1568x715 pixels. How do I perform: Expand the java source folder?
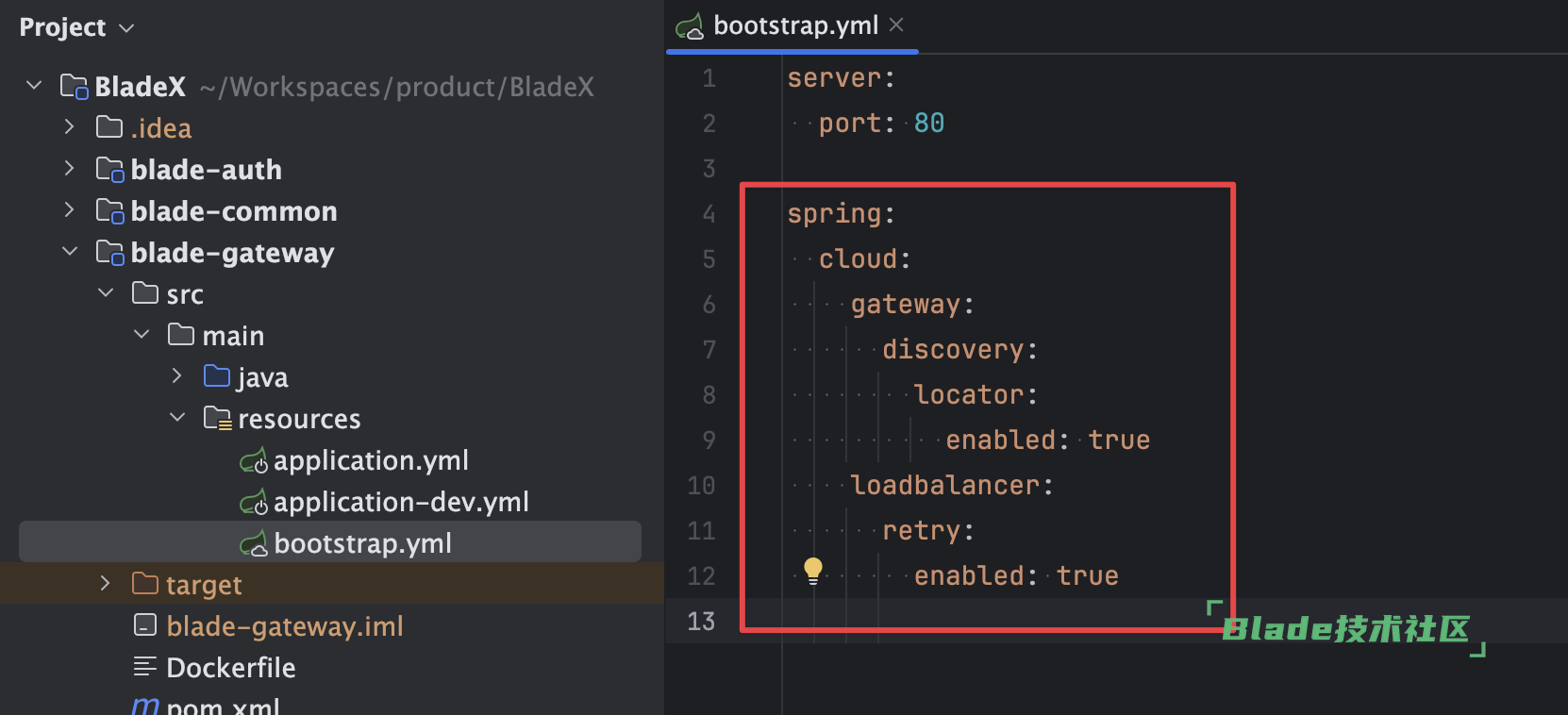click(x=176, y=376)
